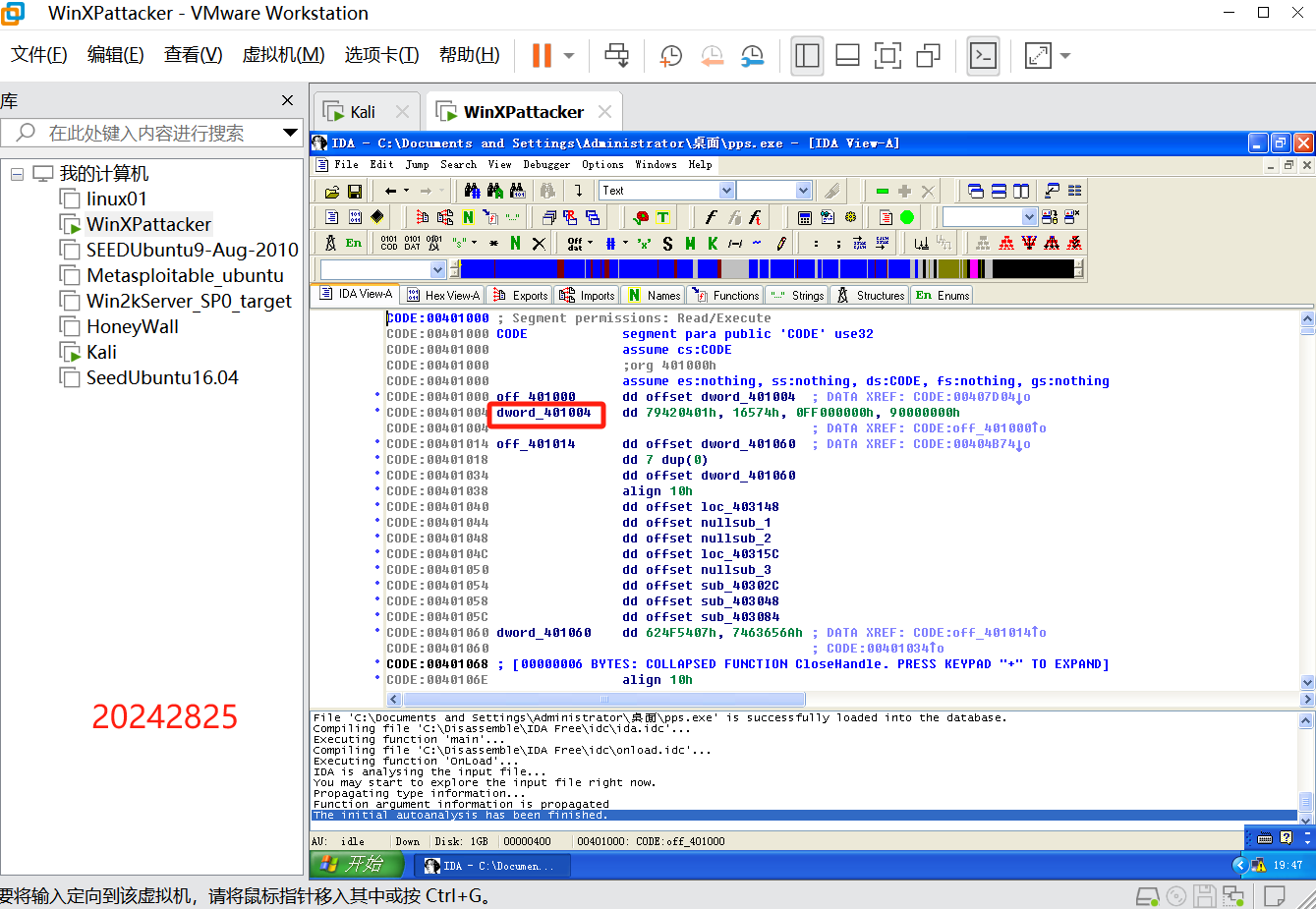Click the disassembly vertical scrollbar down arrow

[x=1307, y=682]
